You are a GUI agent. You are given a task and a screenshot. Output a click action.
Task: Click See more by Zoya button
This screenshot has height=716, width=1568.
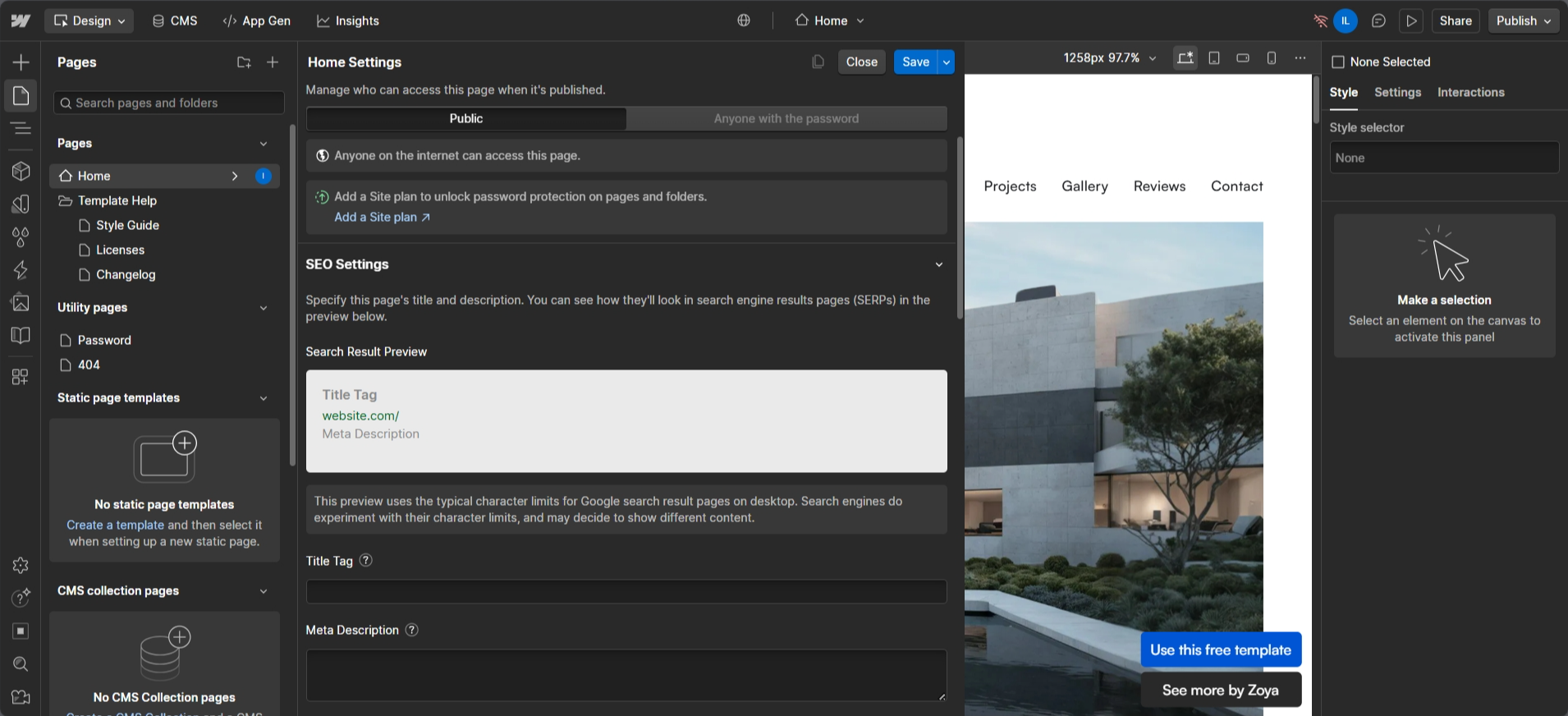click(x=1221, y=690)
